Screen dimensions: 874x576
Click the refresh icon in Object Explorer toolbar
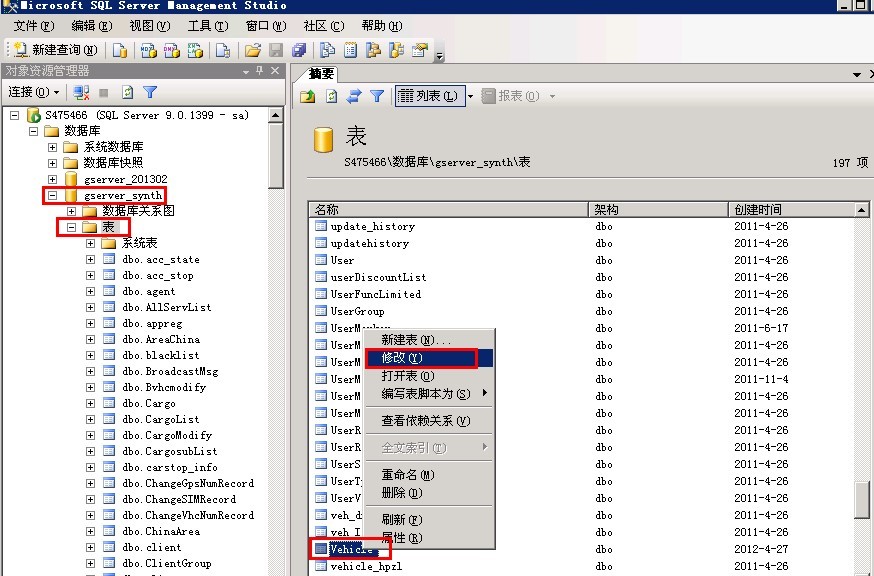point(127,92)
